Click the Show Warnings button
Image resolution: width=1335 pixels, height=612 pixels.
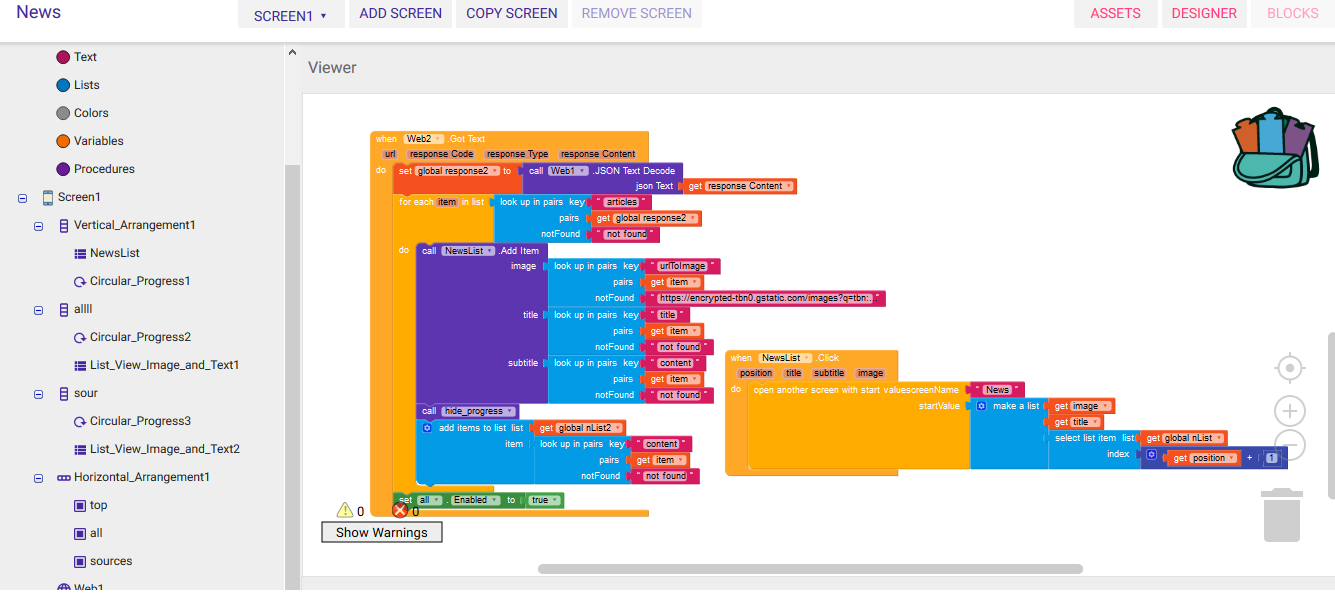point(381,532)
